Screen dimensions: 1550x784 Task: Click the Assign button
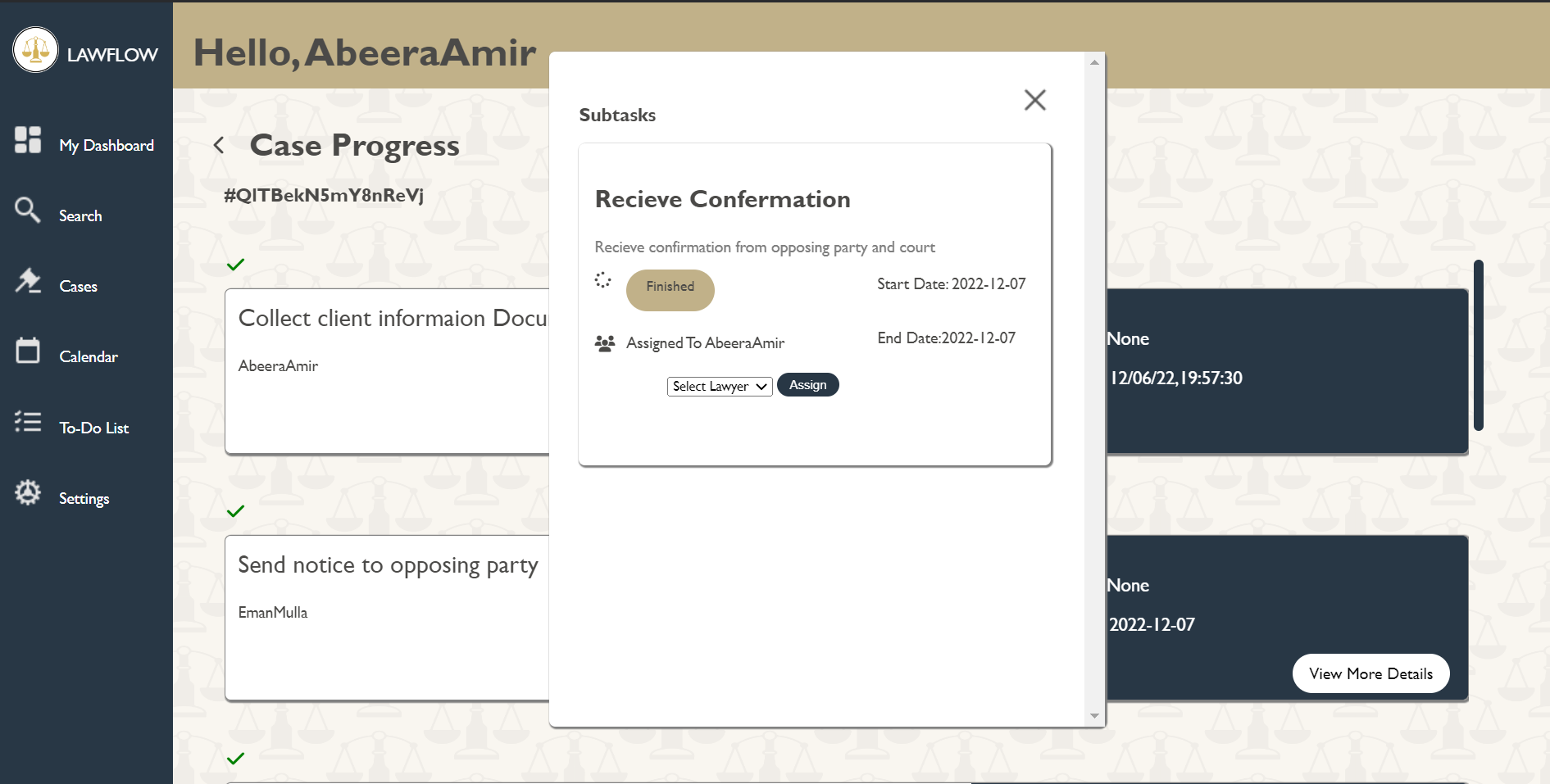(807, 384)
